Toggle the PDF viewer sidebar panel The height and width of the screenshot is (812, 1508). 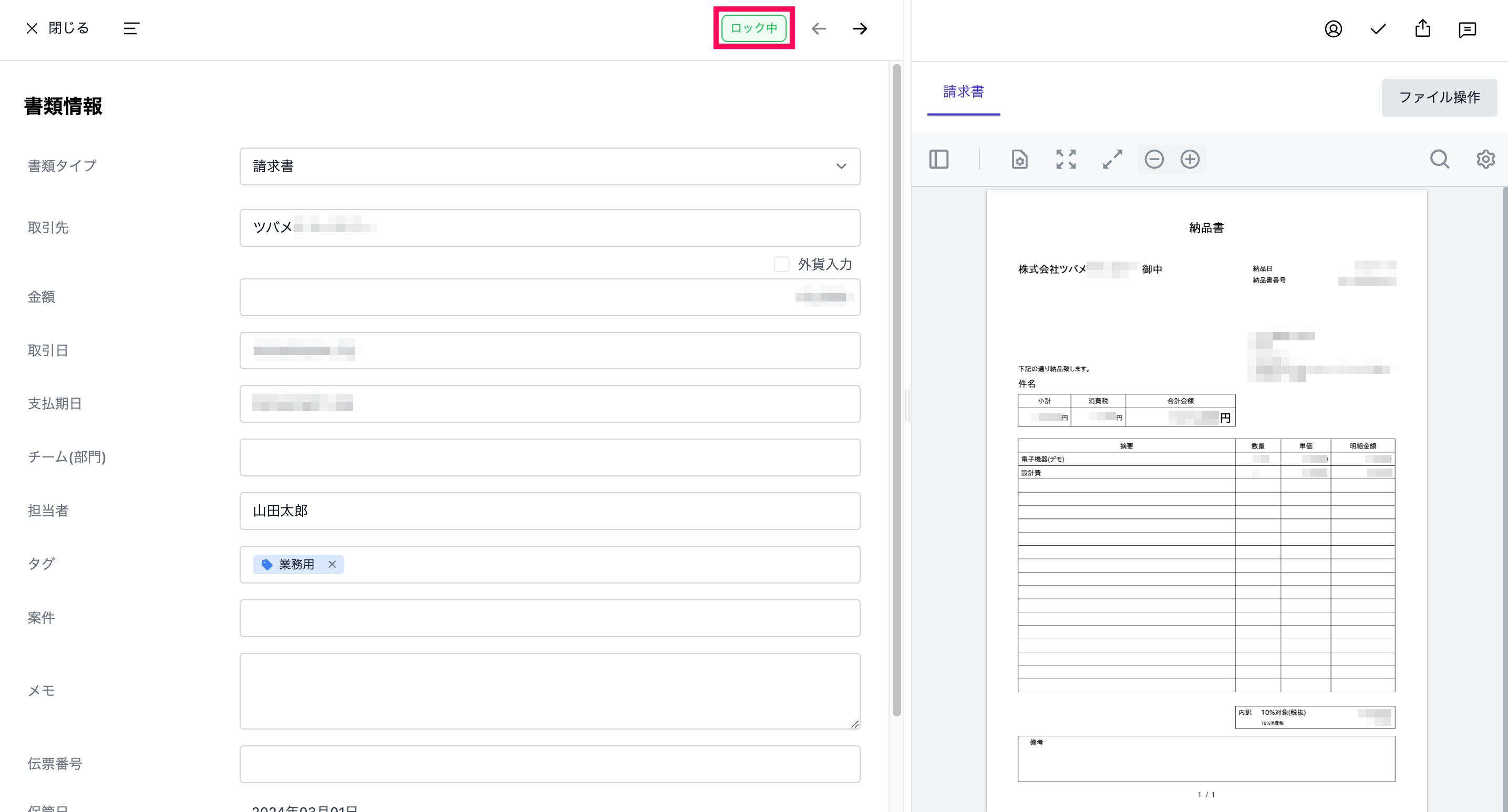(x=938, y=159)
